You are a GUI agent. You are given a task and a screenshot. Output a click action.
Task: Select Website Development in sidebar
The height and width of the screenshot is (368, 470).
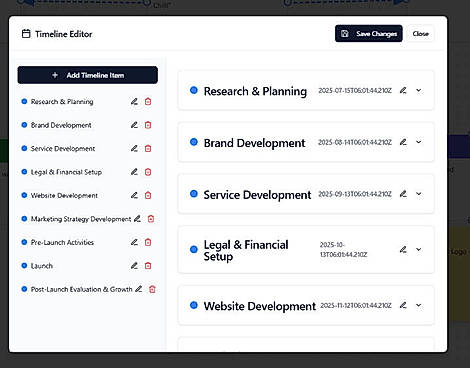[64, 195]
